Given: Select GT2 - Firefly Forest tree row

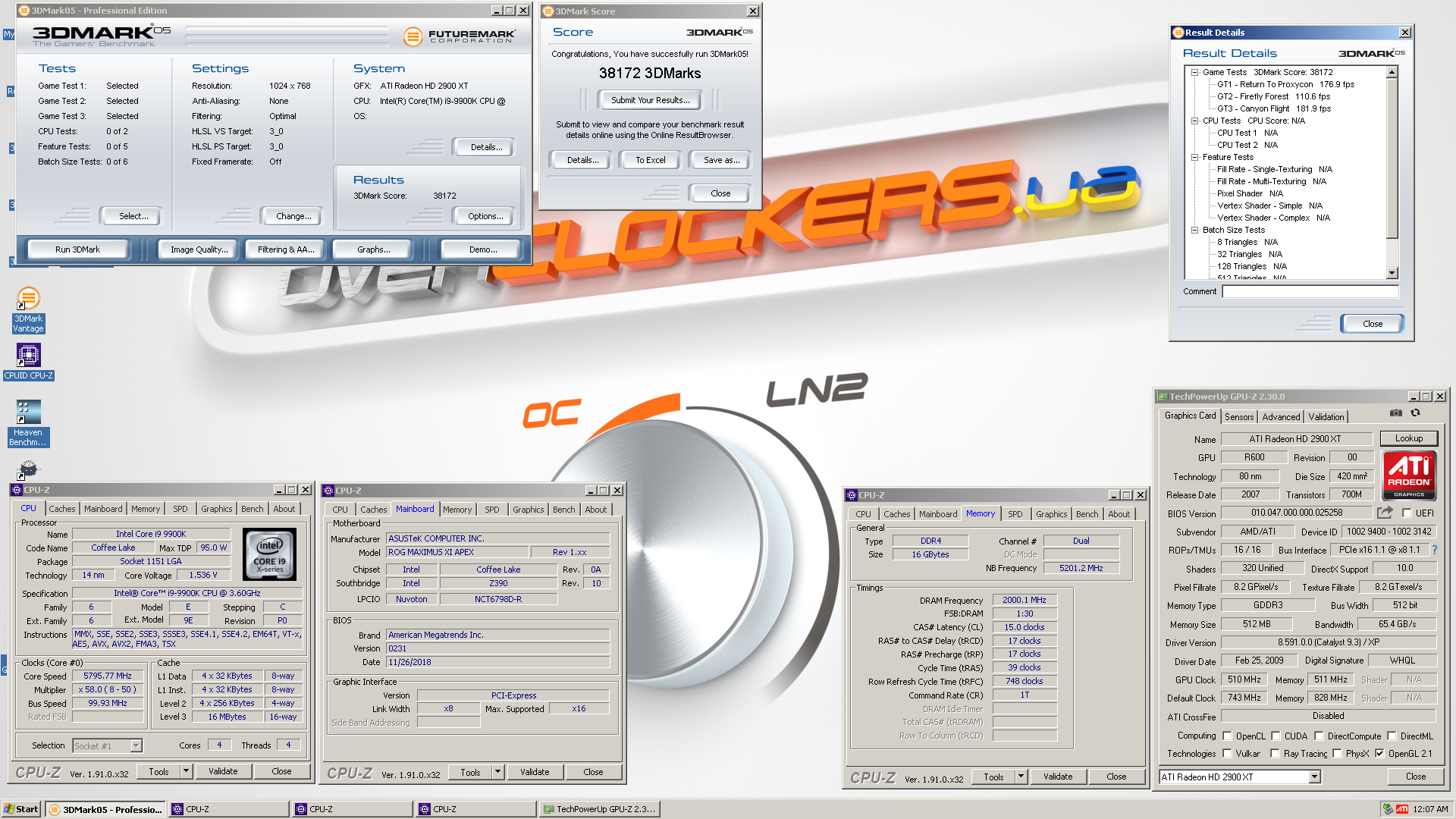Looking at the screenshot, I should coord(1273,97).
